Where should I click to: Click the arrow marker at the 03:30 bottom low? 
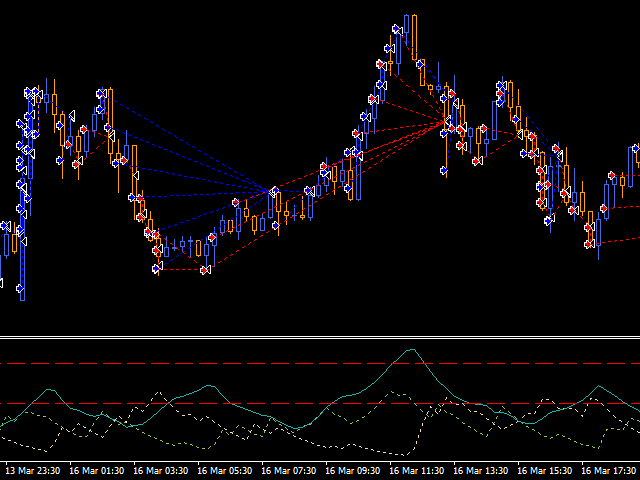click(x=157, y=268)
